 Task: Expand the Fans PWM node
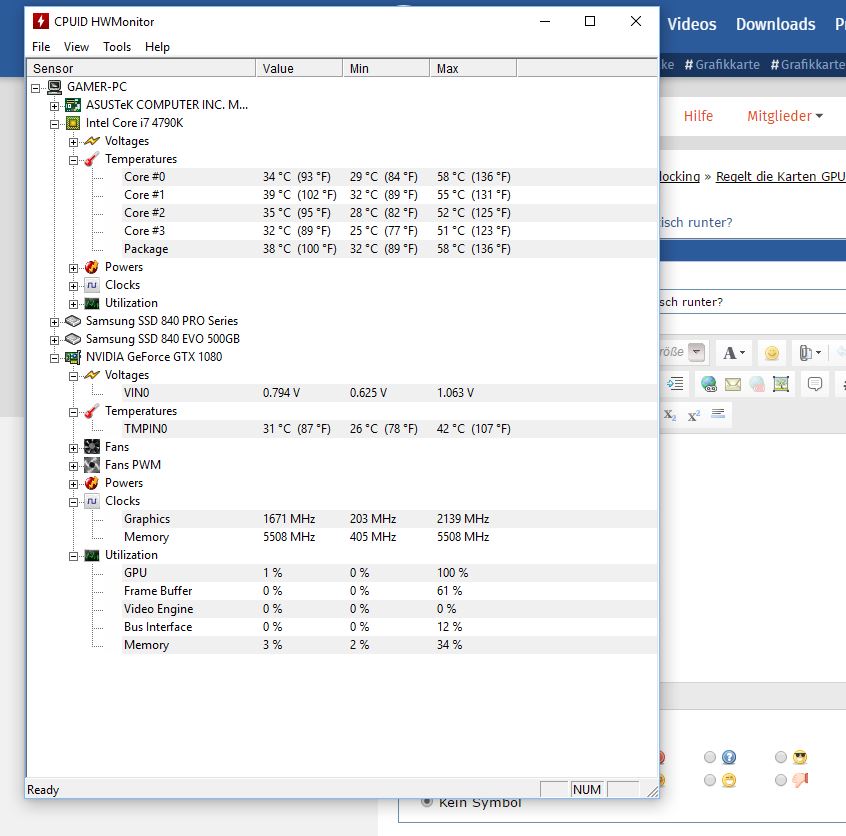point(73,466)
